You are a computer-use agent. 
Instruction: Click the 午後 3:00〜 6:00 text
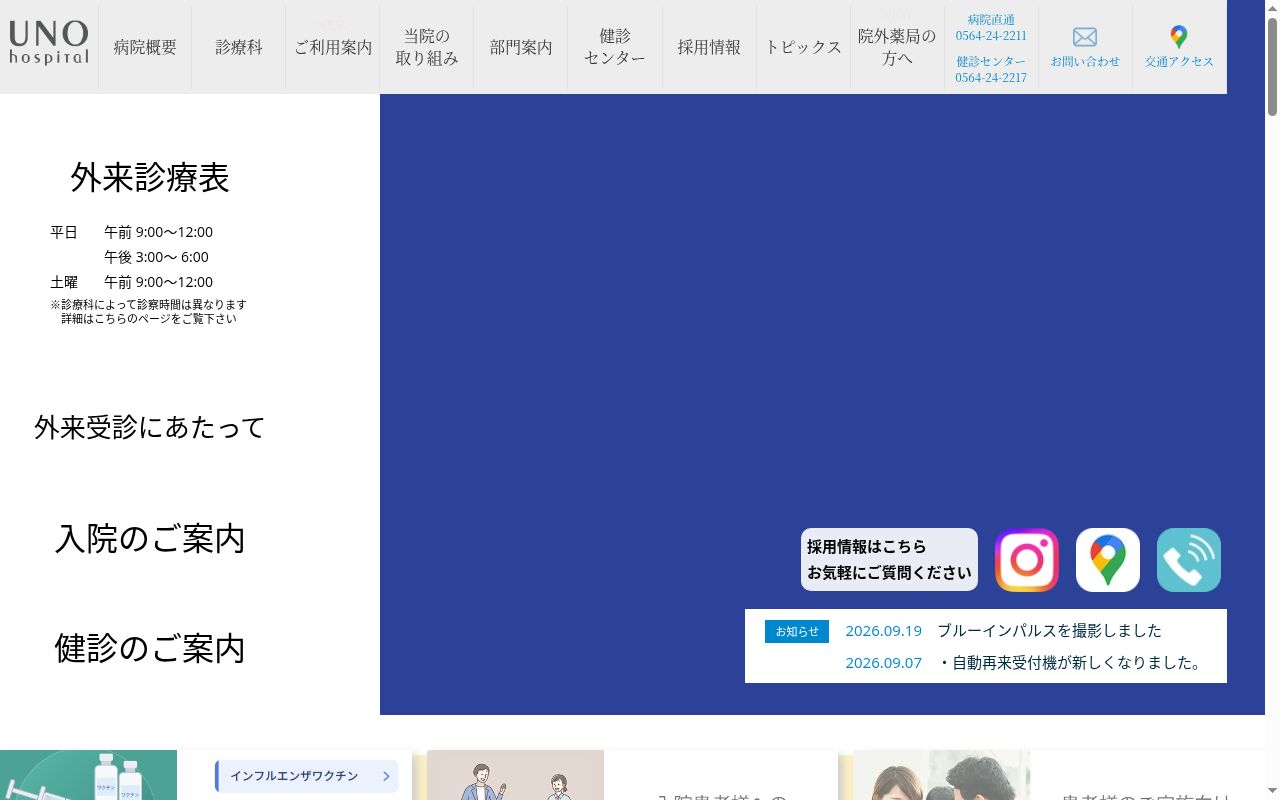click(156, 257)
